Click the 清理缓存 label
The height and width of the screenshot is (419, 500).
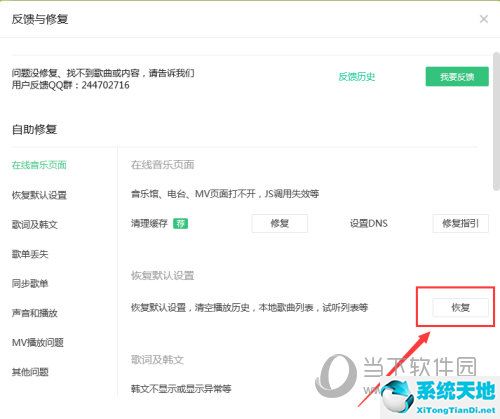click(149, 223)
